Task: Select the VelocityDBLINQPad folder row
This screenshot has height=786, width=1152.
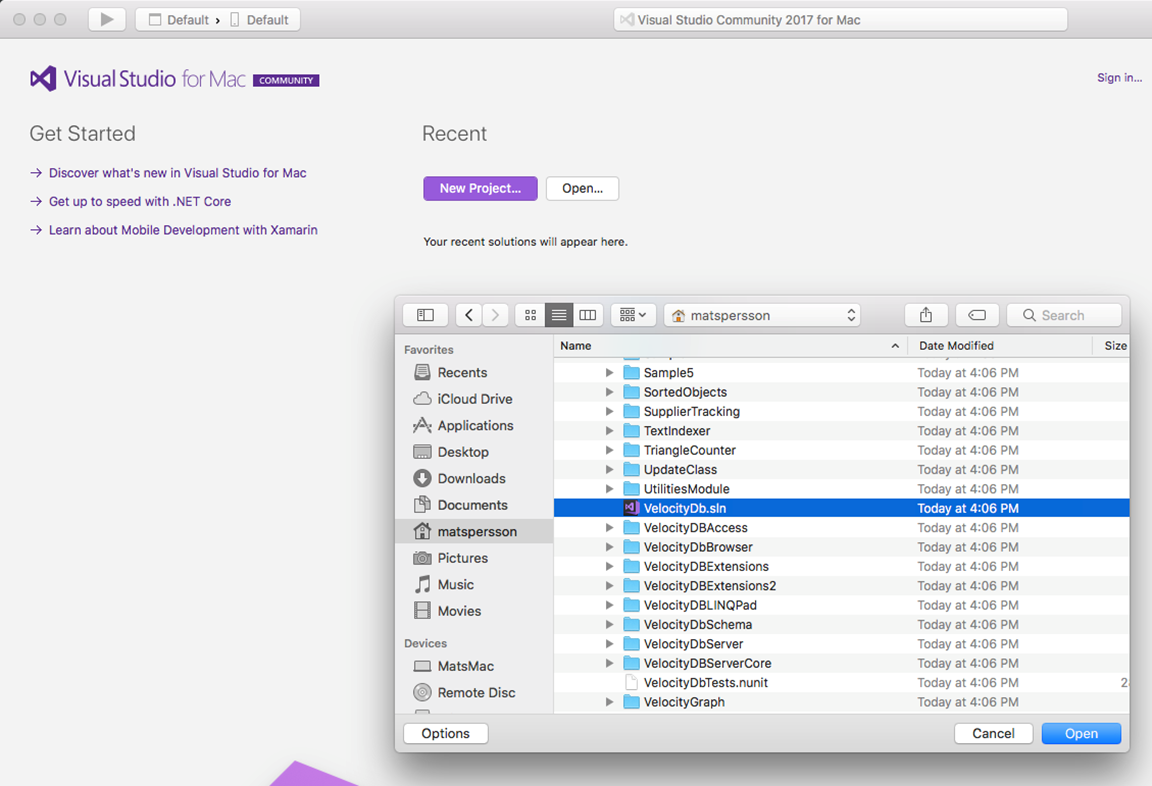Action: 841,605
